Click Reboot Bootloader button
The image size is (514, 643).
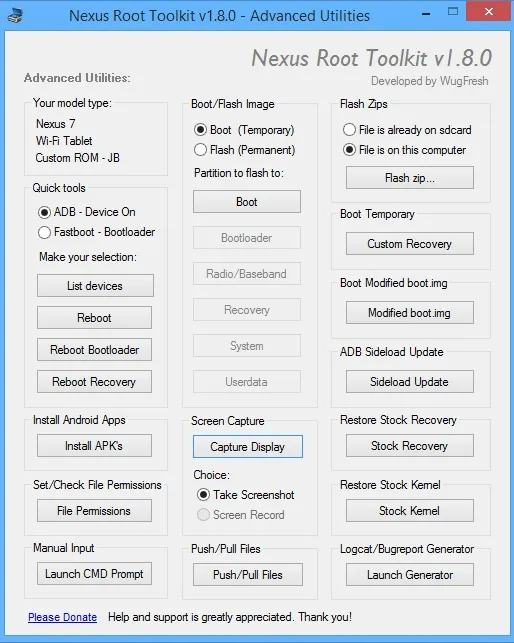tap(94, 350)
